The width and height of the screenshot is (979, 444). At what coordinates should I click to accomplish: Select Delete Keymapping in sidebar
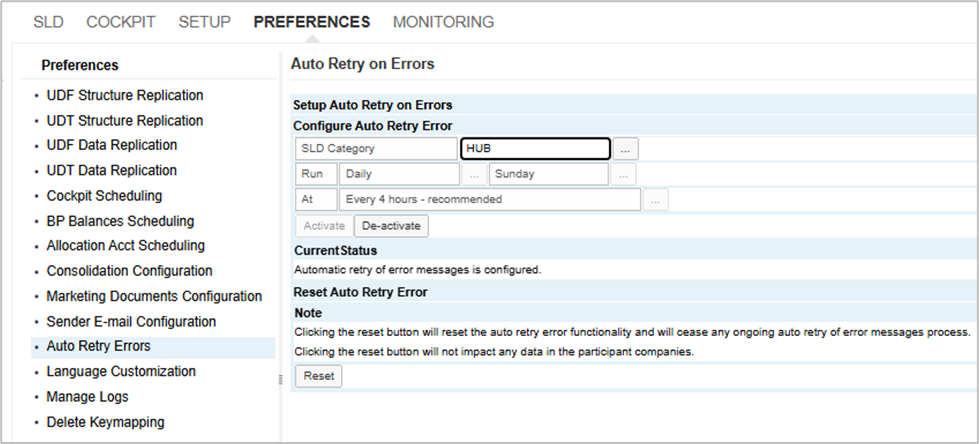click(x=105, y=422)
